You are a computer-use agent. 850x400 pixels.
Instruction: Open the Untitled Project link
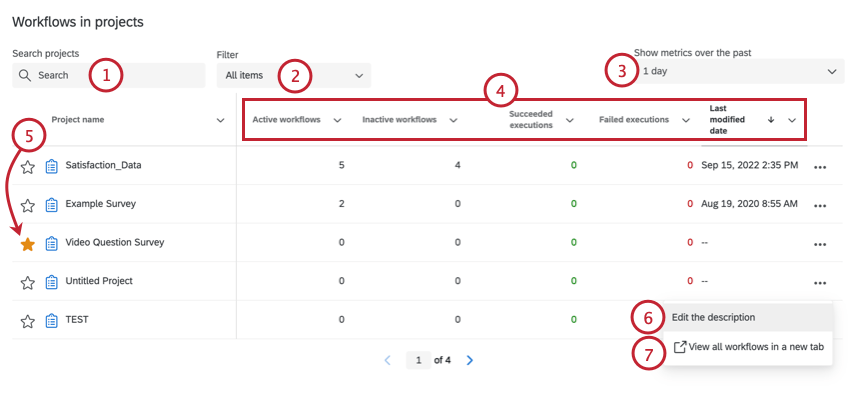click(x=99, y=282)
